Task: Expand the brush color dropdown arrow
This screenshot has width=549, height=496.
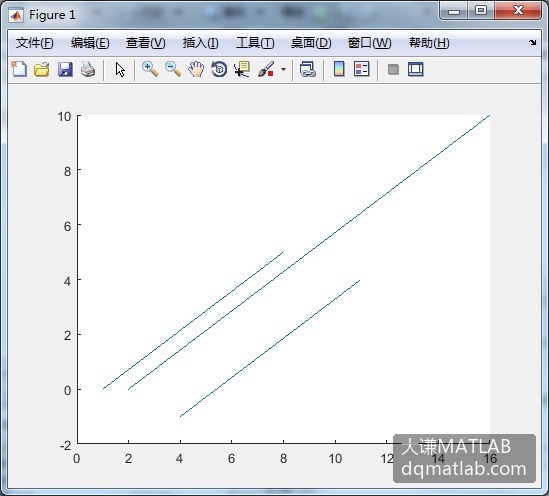Action: pyautogui.click(x=283, y=69)
